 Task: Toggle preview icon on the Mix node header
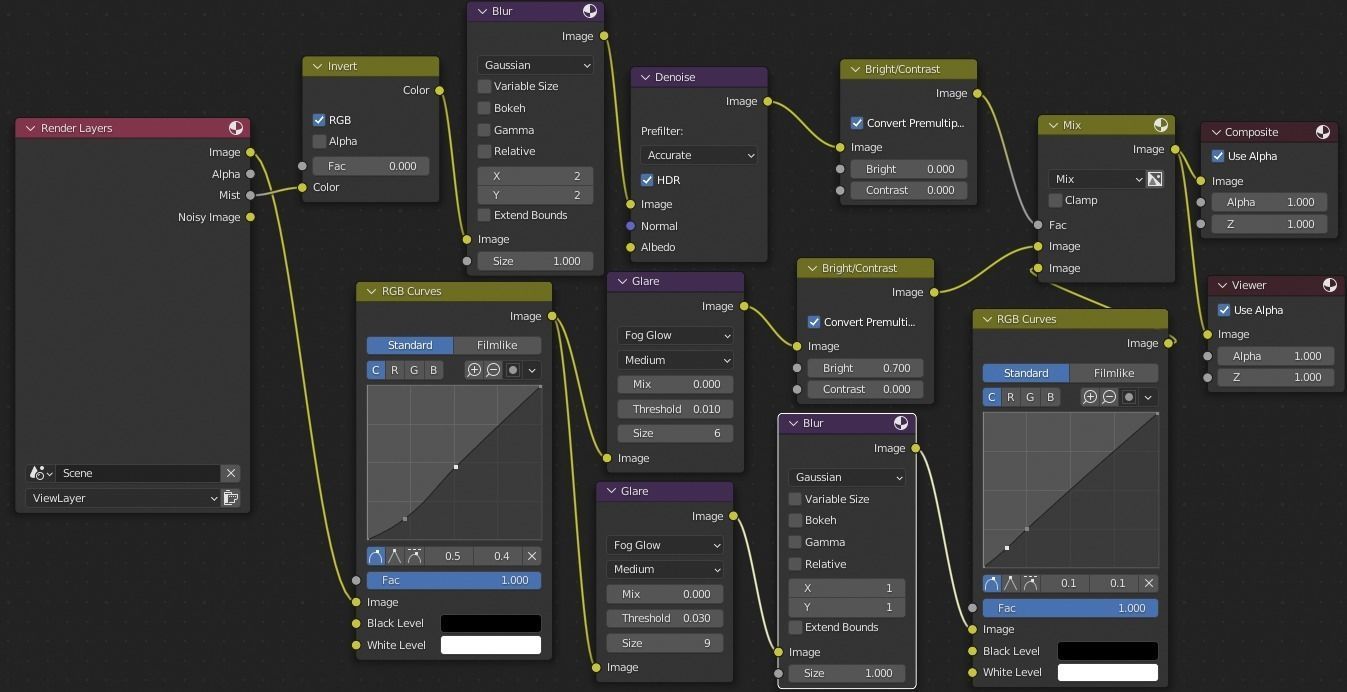tap(1161, 125)
